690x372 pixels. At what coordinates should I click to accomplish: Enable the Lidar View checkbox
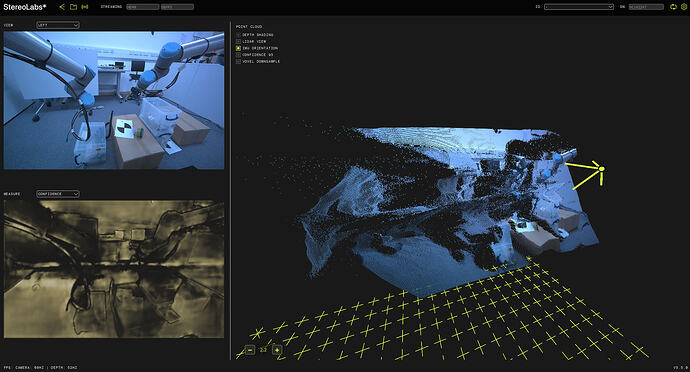(239, 41)
